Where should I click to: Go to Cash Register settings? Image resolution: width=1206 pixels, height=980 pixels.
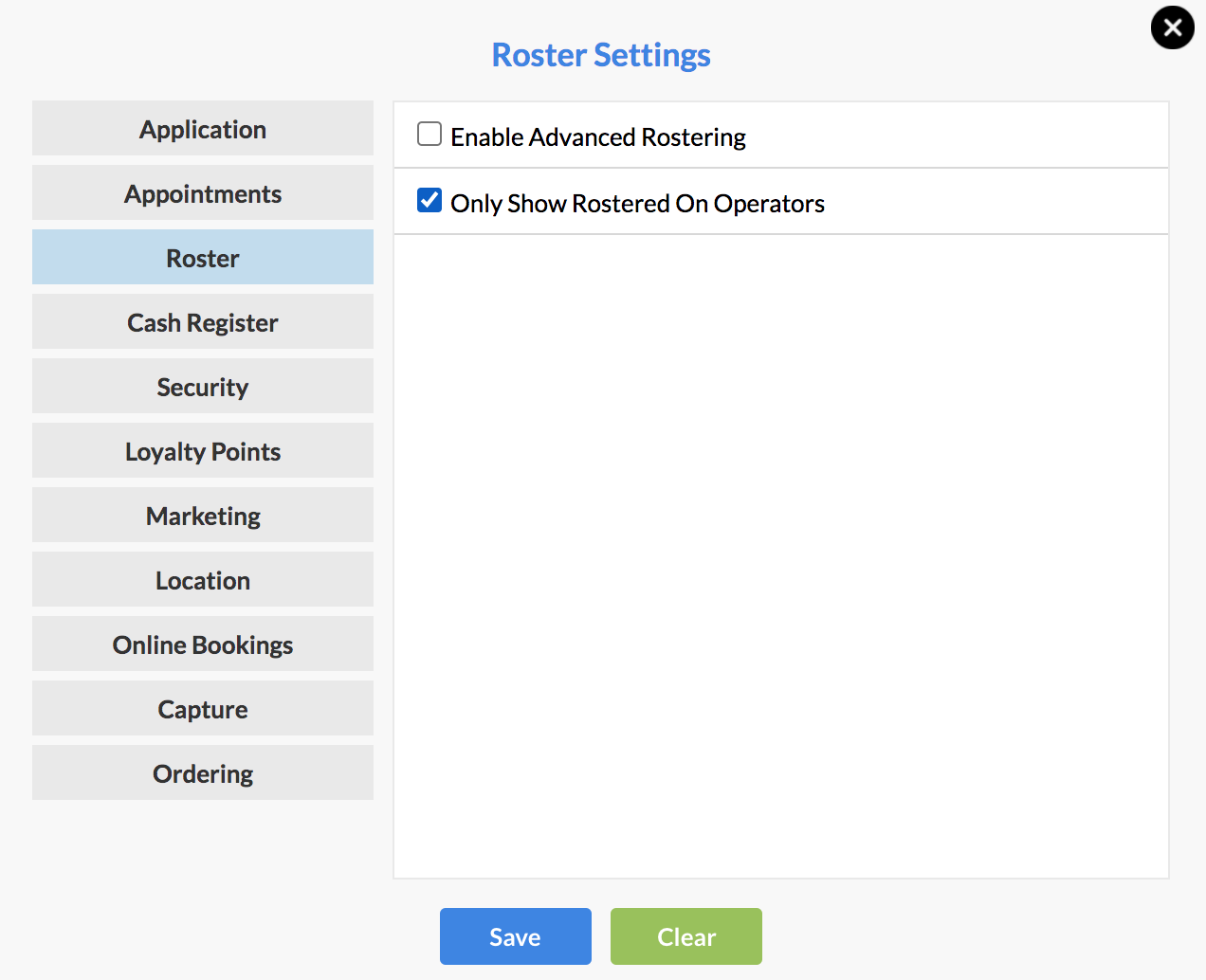(x=203, y=321)
